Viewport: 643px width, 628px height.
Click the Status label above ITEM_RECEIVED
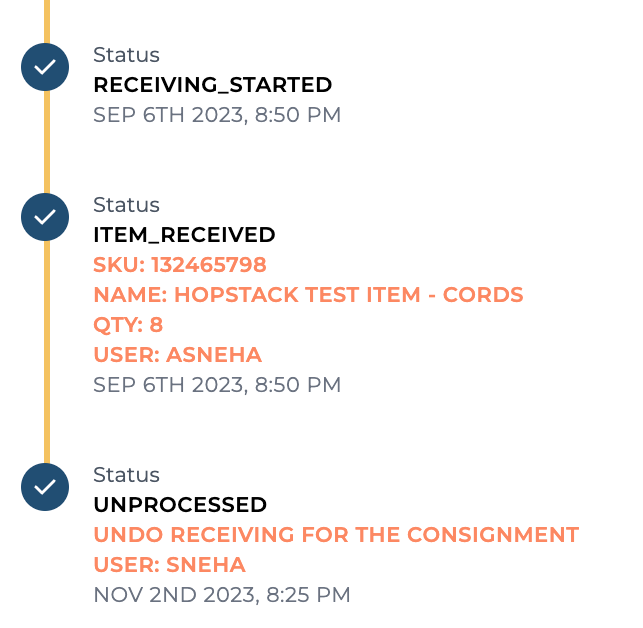126,205
